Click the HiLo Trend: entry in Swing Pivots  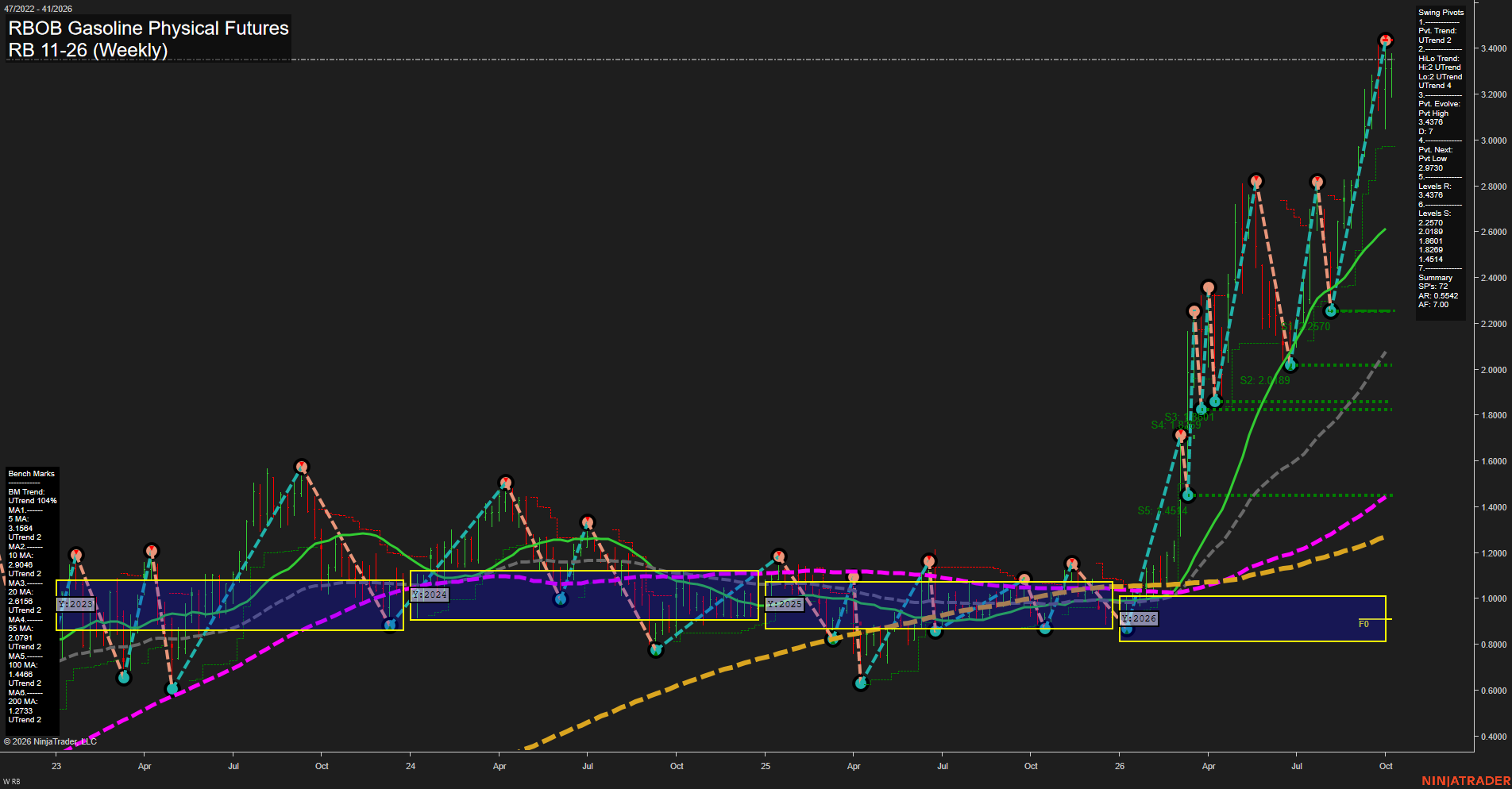click(1439, 59)
